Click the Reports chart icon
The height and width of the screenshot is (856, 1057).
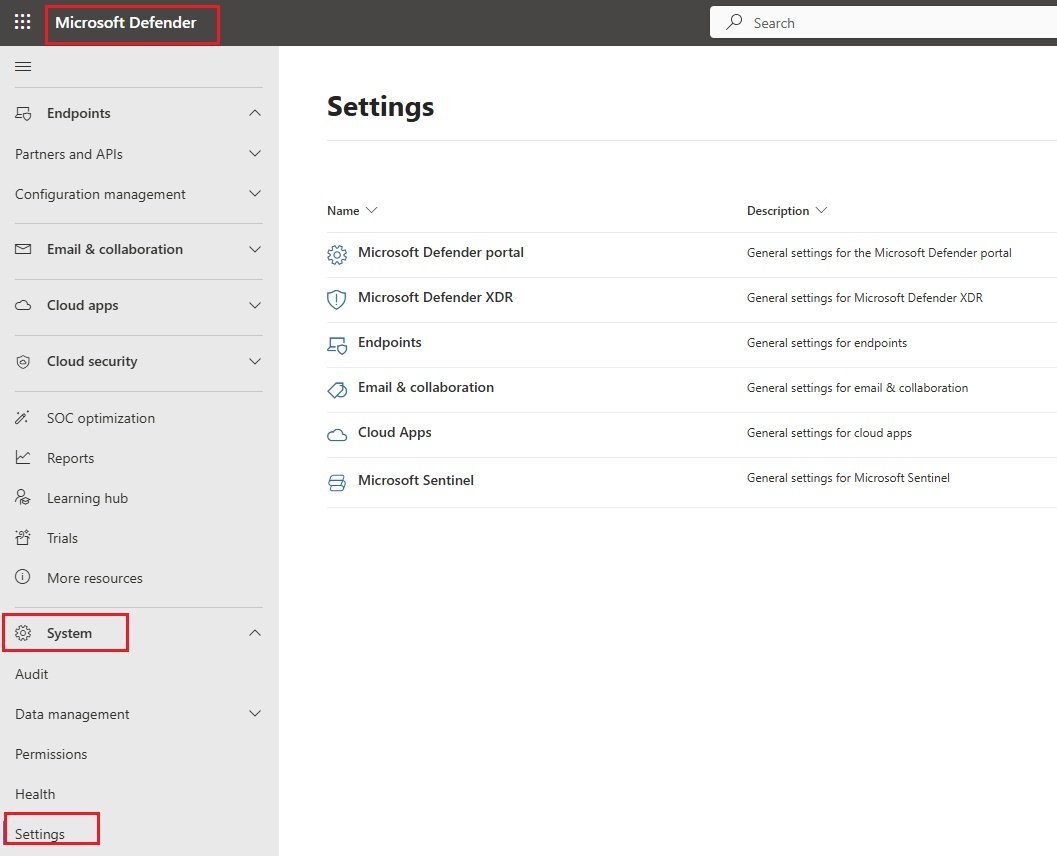click(23, 458)
